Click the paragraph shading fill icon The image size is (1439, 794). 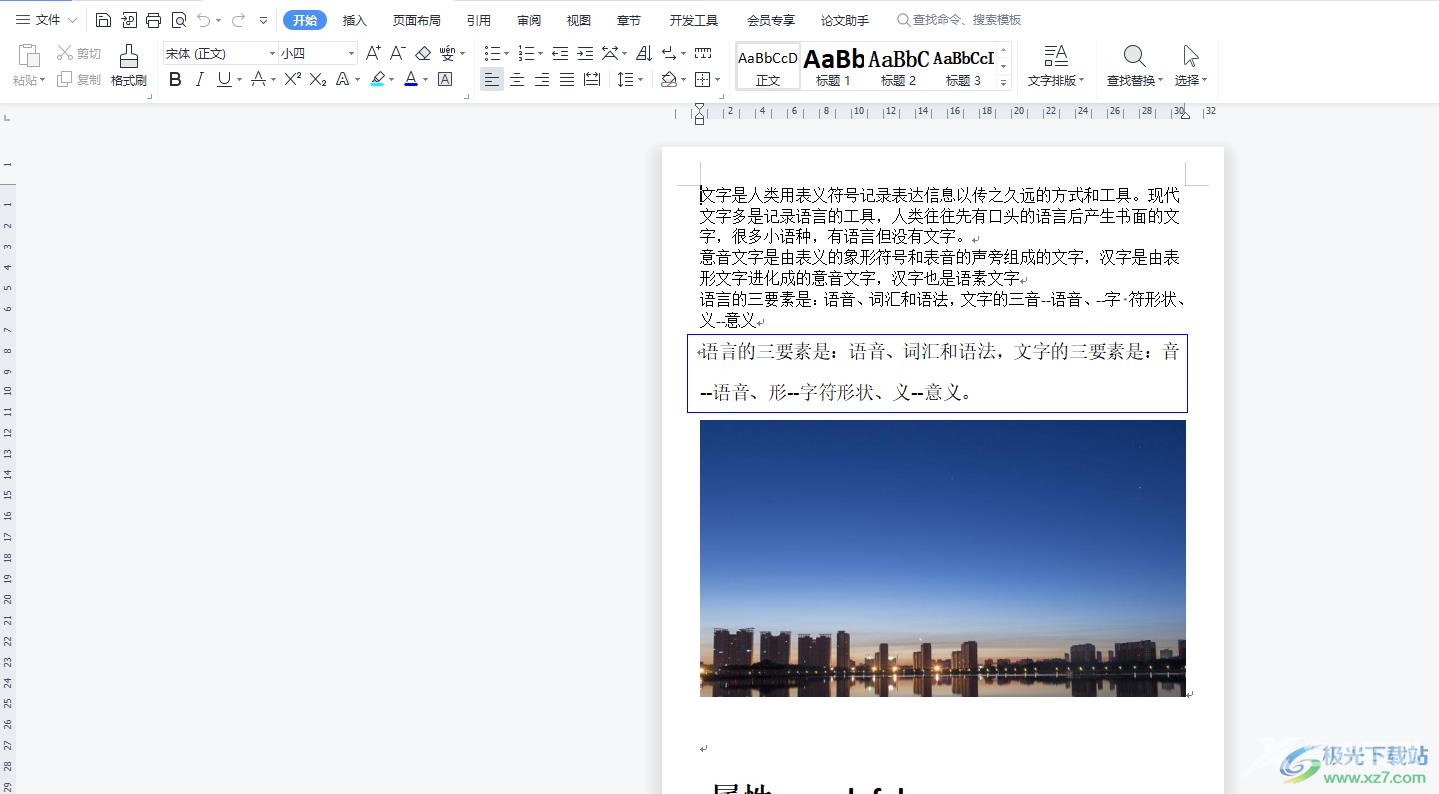point(668,79)
